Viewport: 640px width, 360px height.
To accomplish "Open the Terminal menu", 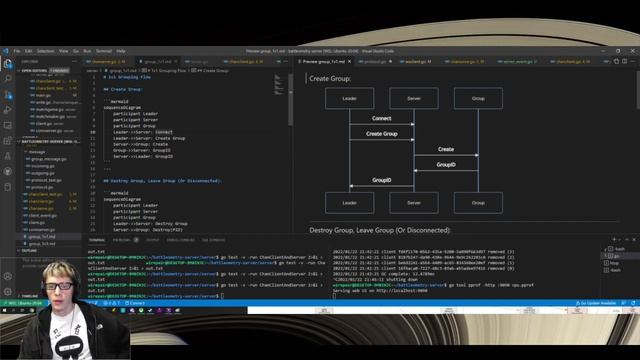I will 104,51.
